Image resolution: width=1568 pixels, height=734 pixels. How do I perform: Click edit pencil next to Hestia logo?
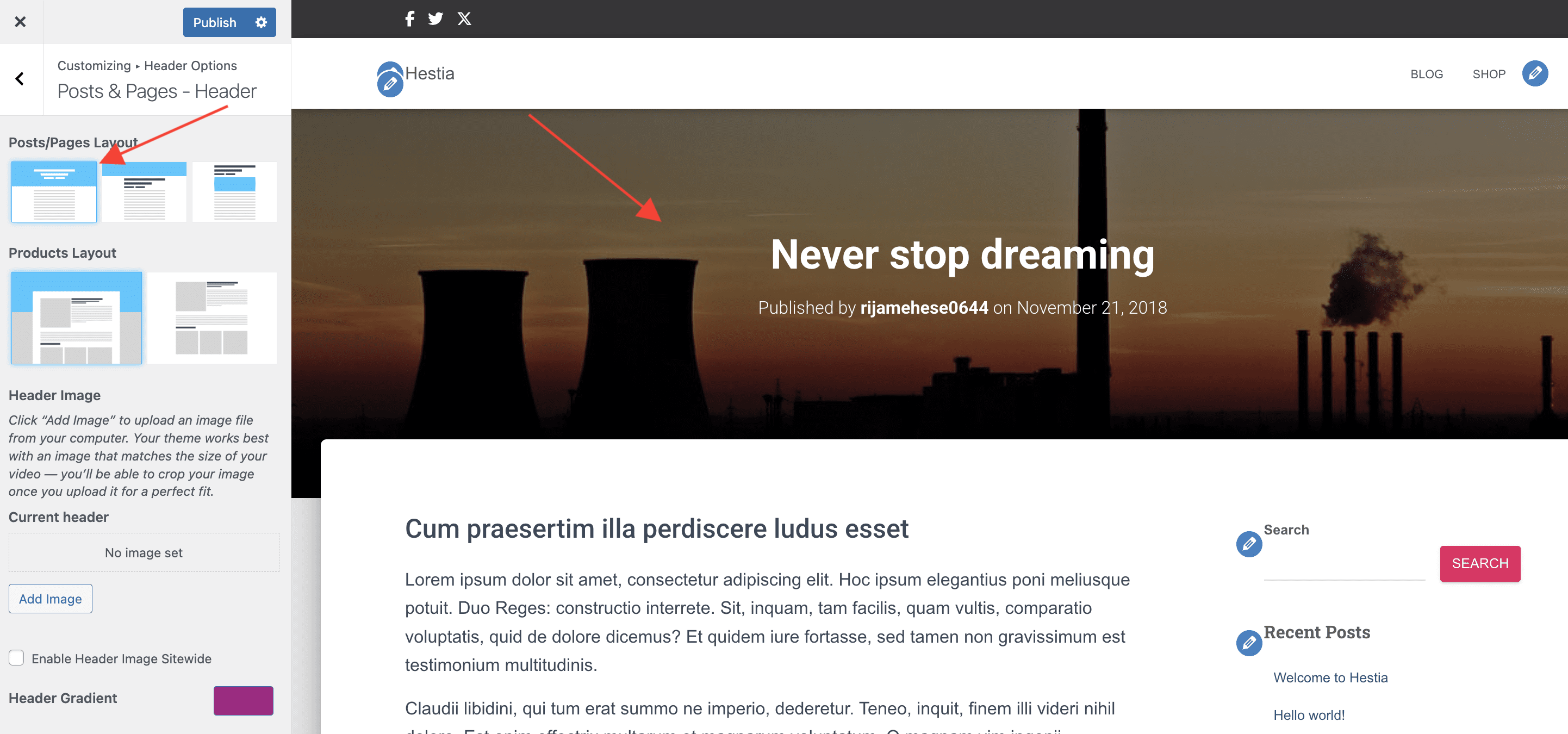point(390,84)
